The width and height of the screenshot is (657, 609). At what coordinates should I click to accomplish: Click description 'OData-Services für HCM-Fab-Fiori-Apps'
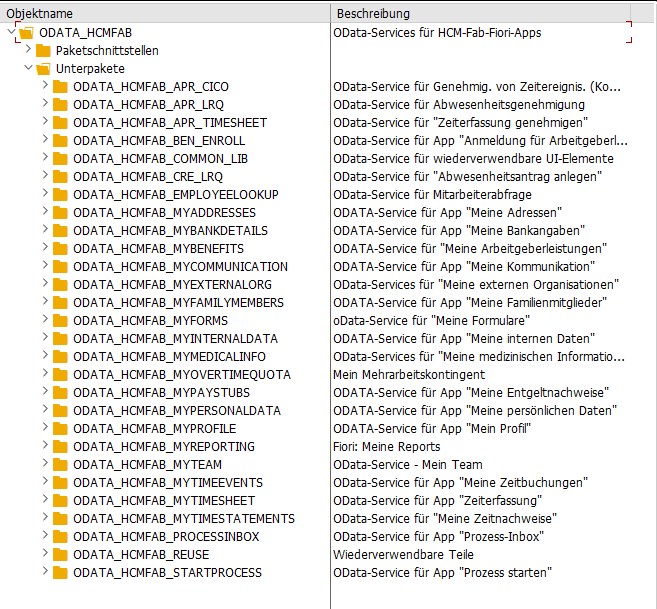(437, 33)
